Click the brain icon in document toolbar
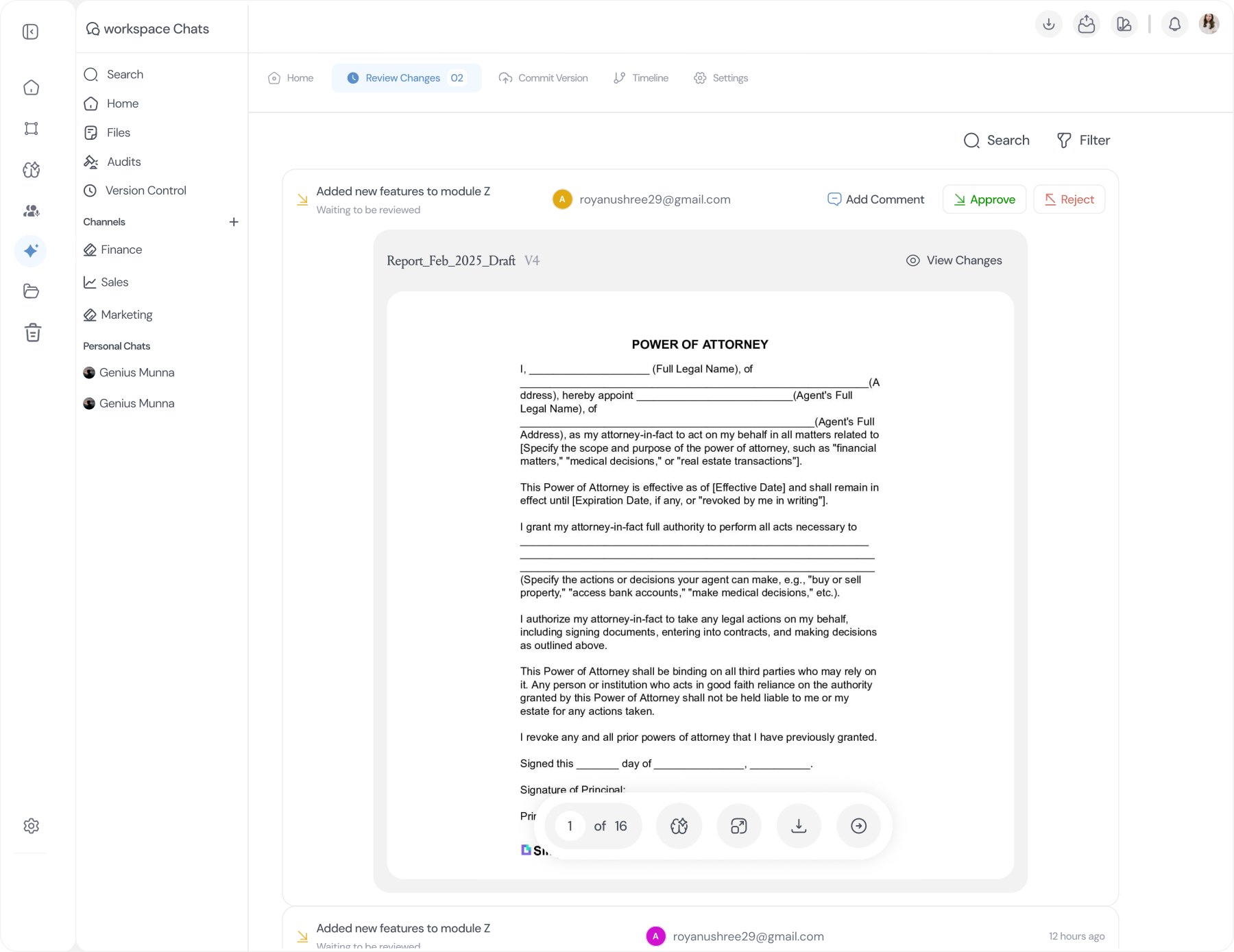 pos(679,826)
